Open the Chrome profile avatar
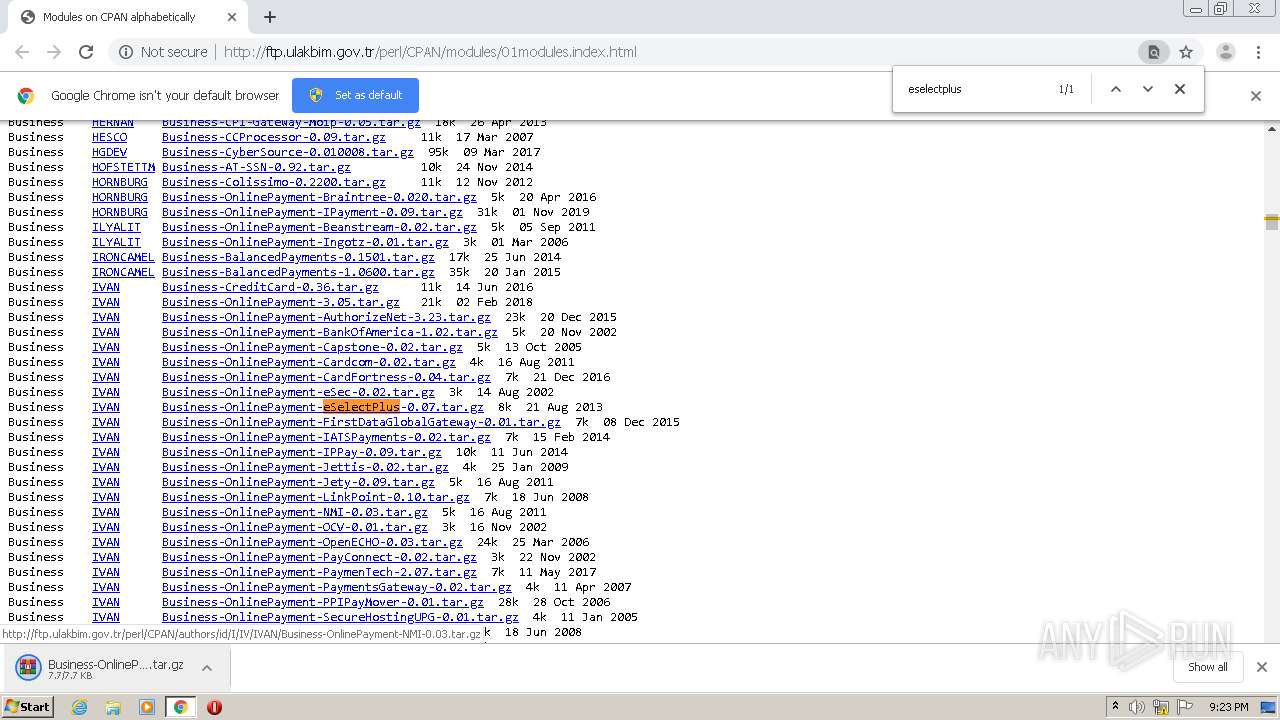 (x=1225, y=52)
